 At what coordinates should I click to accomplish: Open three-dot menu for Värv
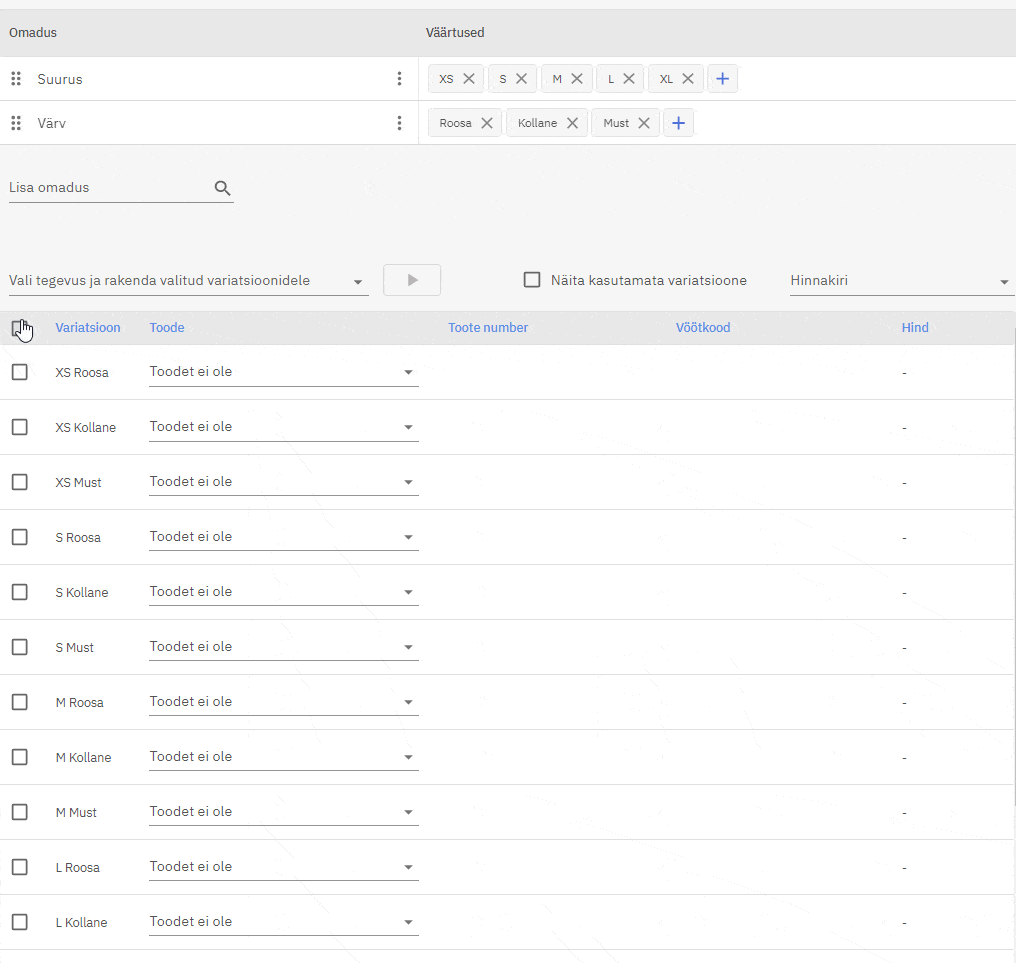(399, 123)
